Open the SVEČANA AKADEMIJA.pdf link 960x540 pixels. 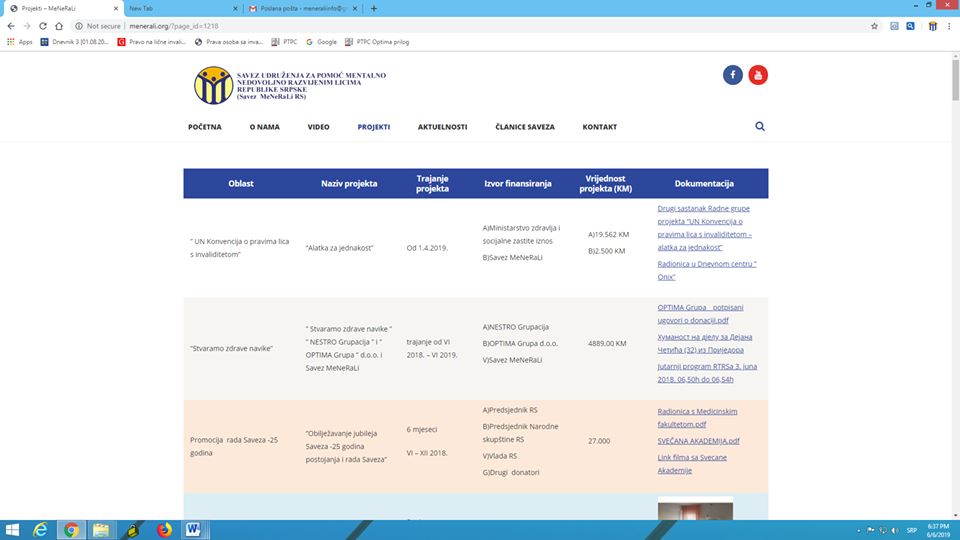[x=698, y=440]
